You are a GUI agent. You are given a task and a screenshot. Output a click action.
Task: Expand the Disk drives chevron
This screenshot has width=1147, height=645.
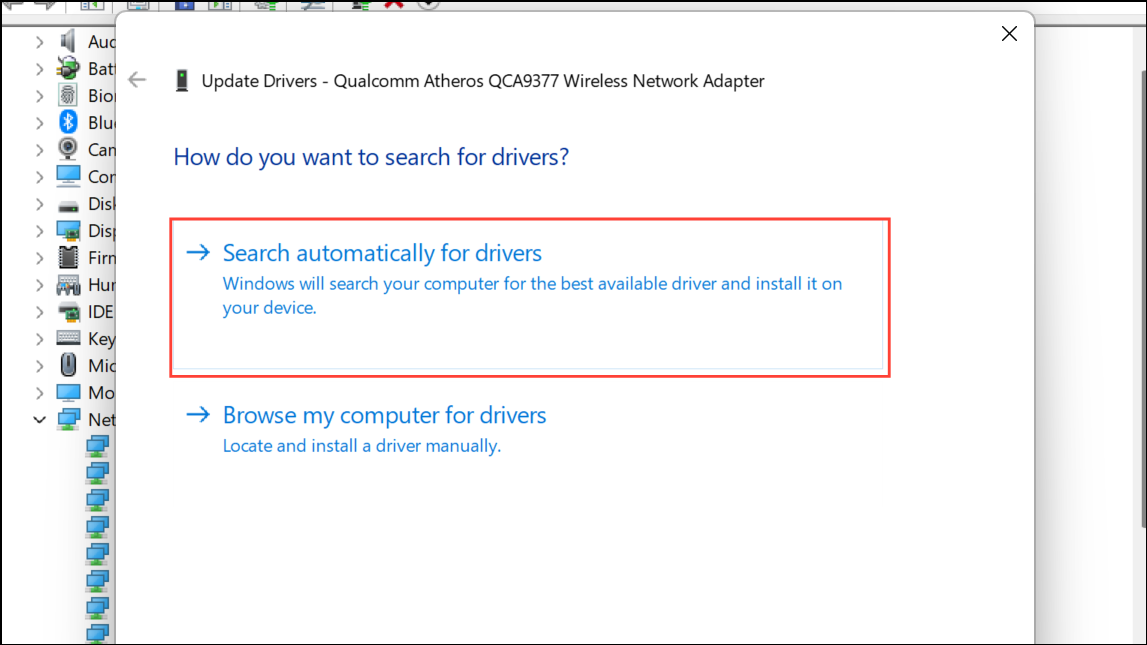(x=40, y=204)
